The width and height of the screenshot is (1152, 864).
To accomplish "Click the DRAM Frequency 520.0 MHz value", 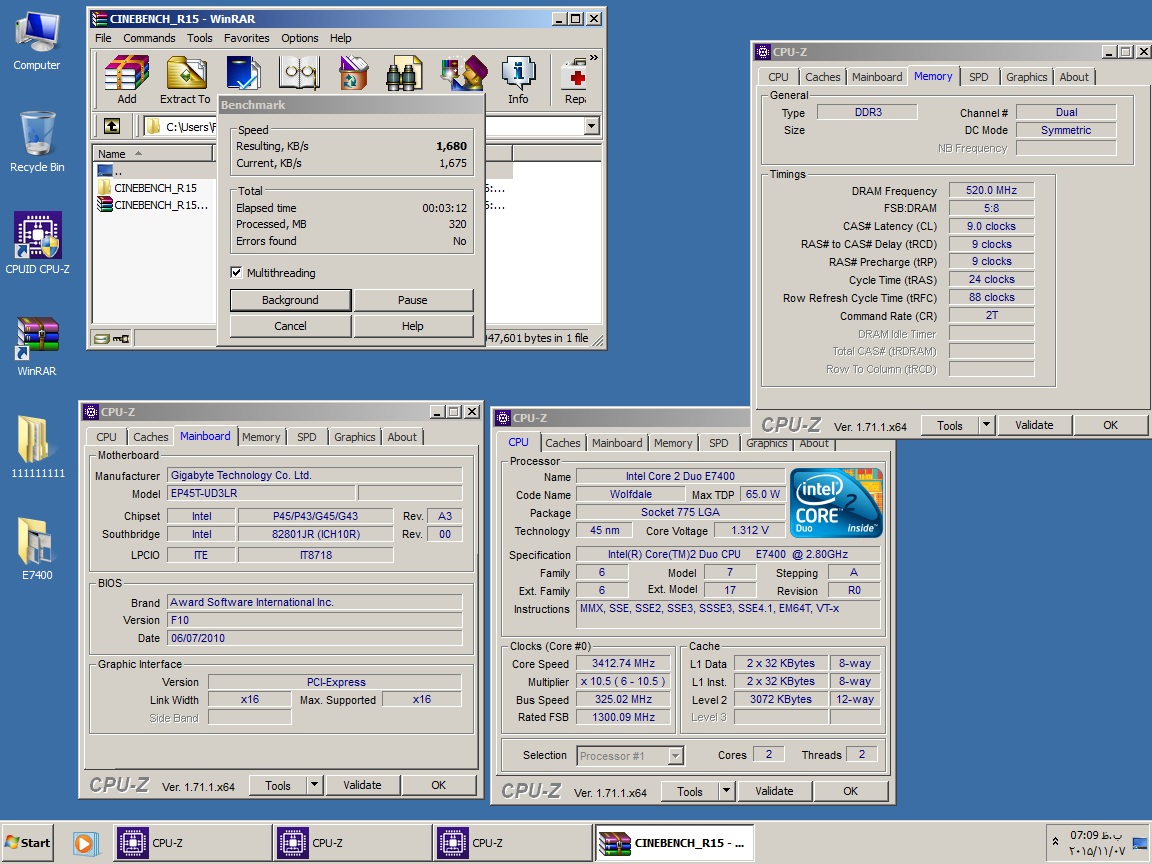I will point(991,190).
